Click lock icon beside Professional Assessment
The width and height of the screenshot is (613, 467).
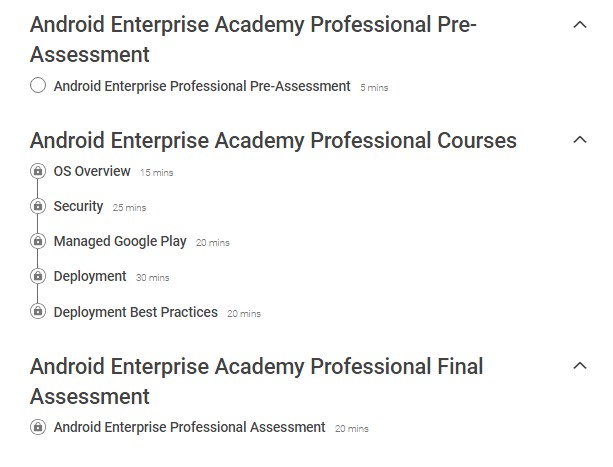pos(38,427)
